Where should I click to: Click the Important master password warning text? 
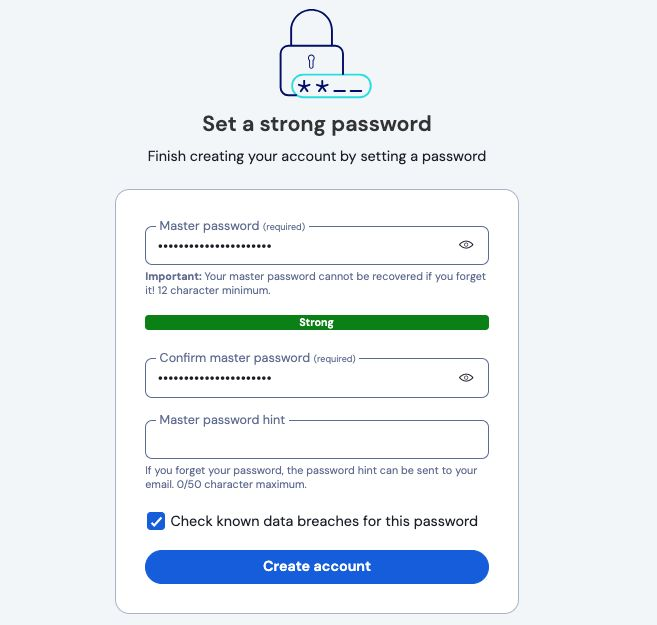316,283
